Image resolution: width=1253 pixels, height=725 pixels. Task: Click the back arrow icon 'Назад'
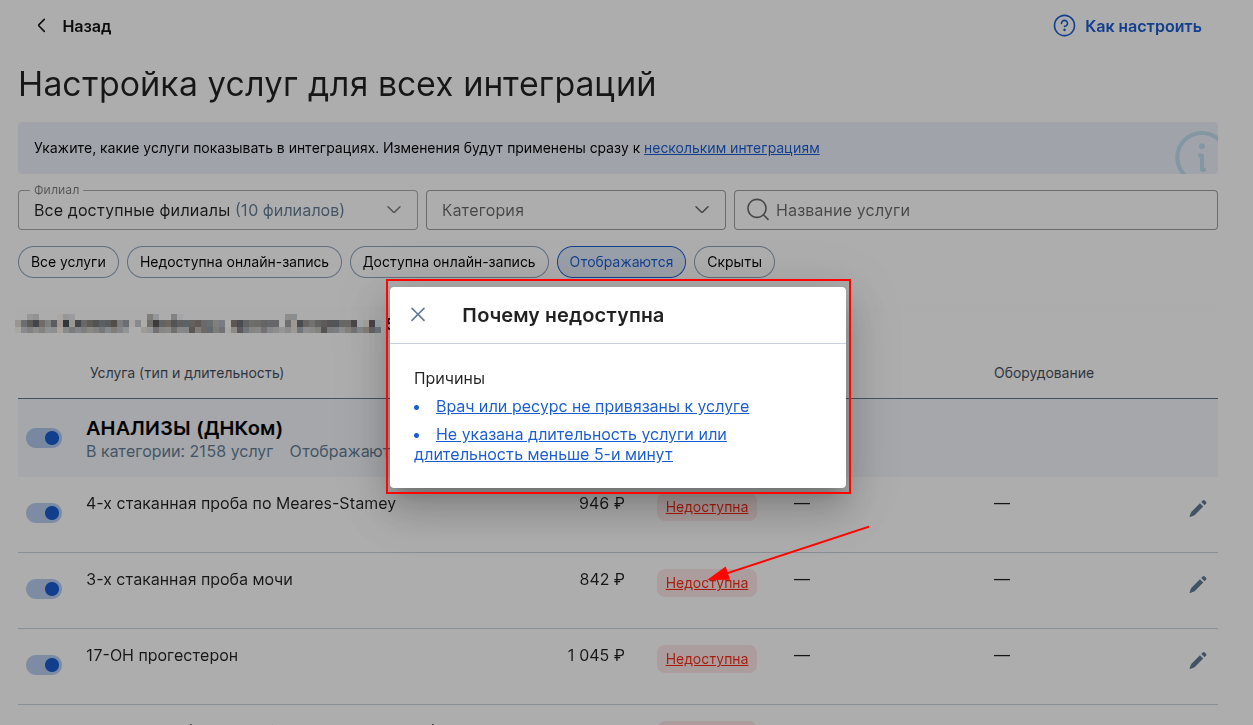pos(41,26)
